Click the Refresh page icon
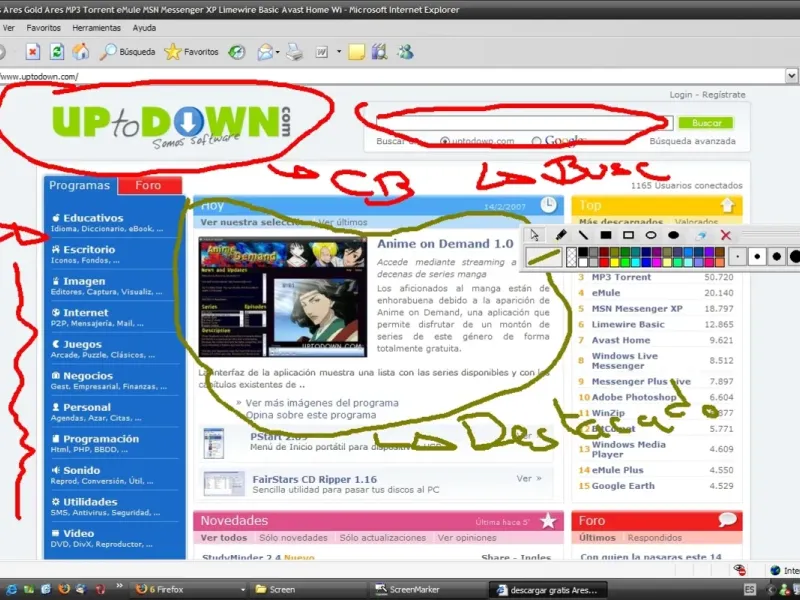The image size is (800, 600). tap(56, 52)
